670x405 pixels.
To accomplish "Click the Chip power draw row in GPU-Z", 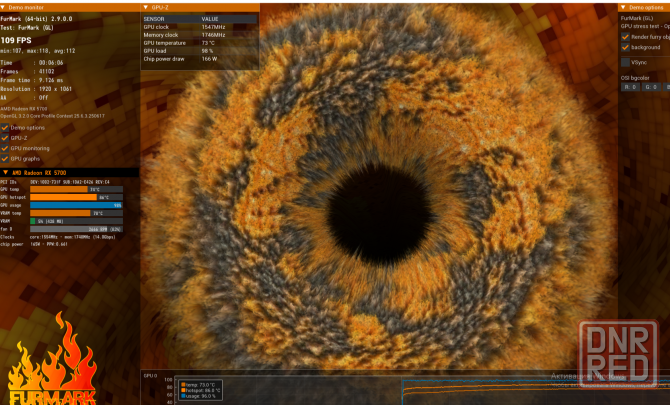I will pyautogui.click(x=200, y=59).
